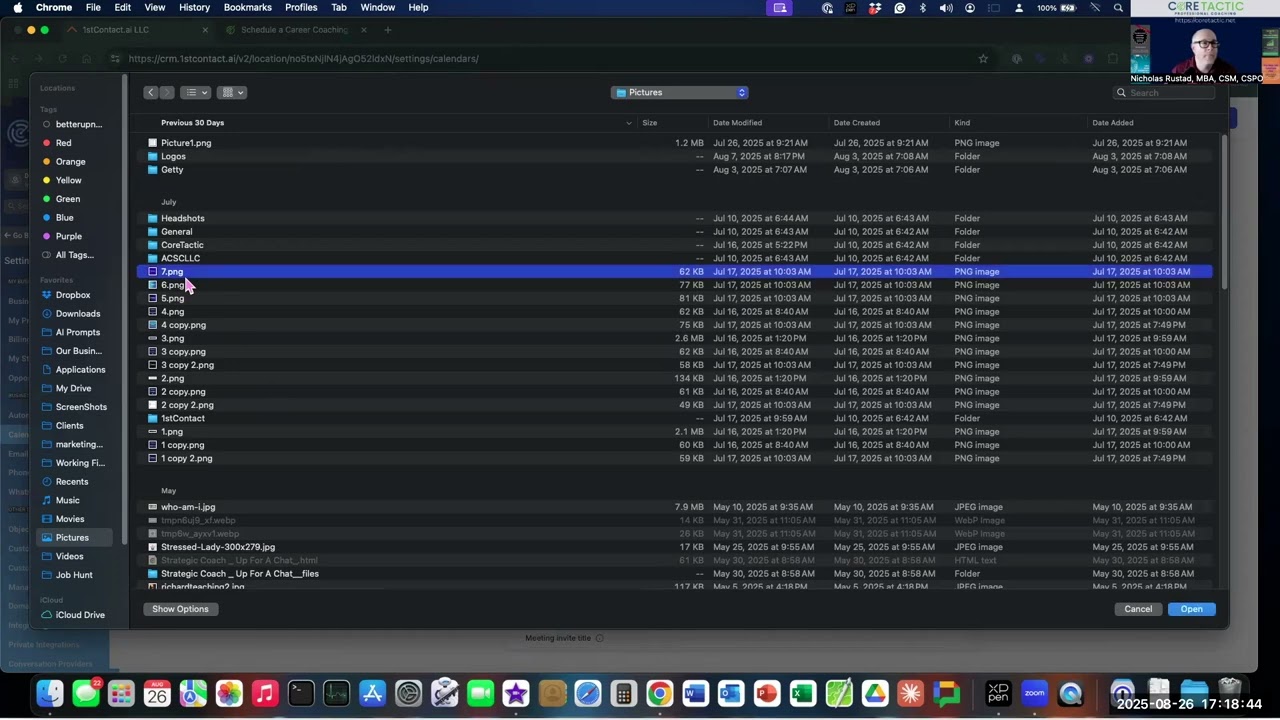This screenshot has width=1280, height=720.
Task: Open the Pictures location popup
Action: [680, 92]
